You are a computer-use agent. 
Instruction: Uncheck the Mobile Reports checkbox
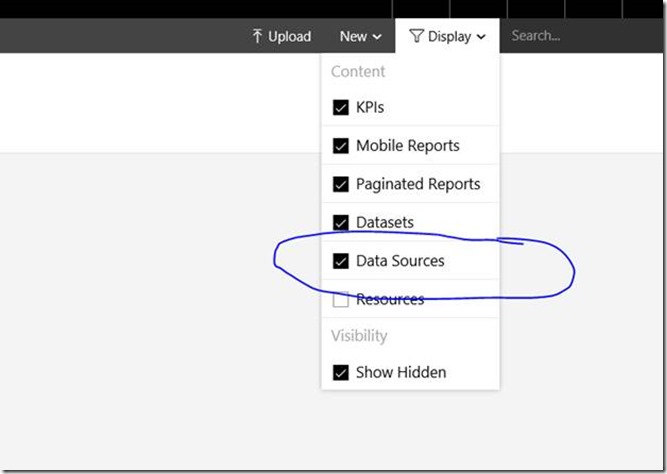341,146
